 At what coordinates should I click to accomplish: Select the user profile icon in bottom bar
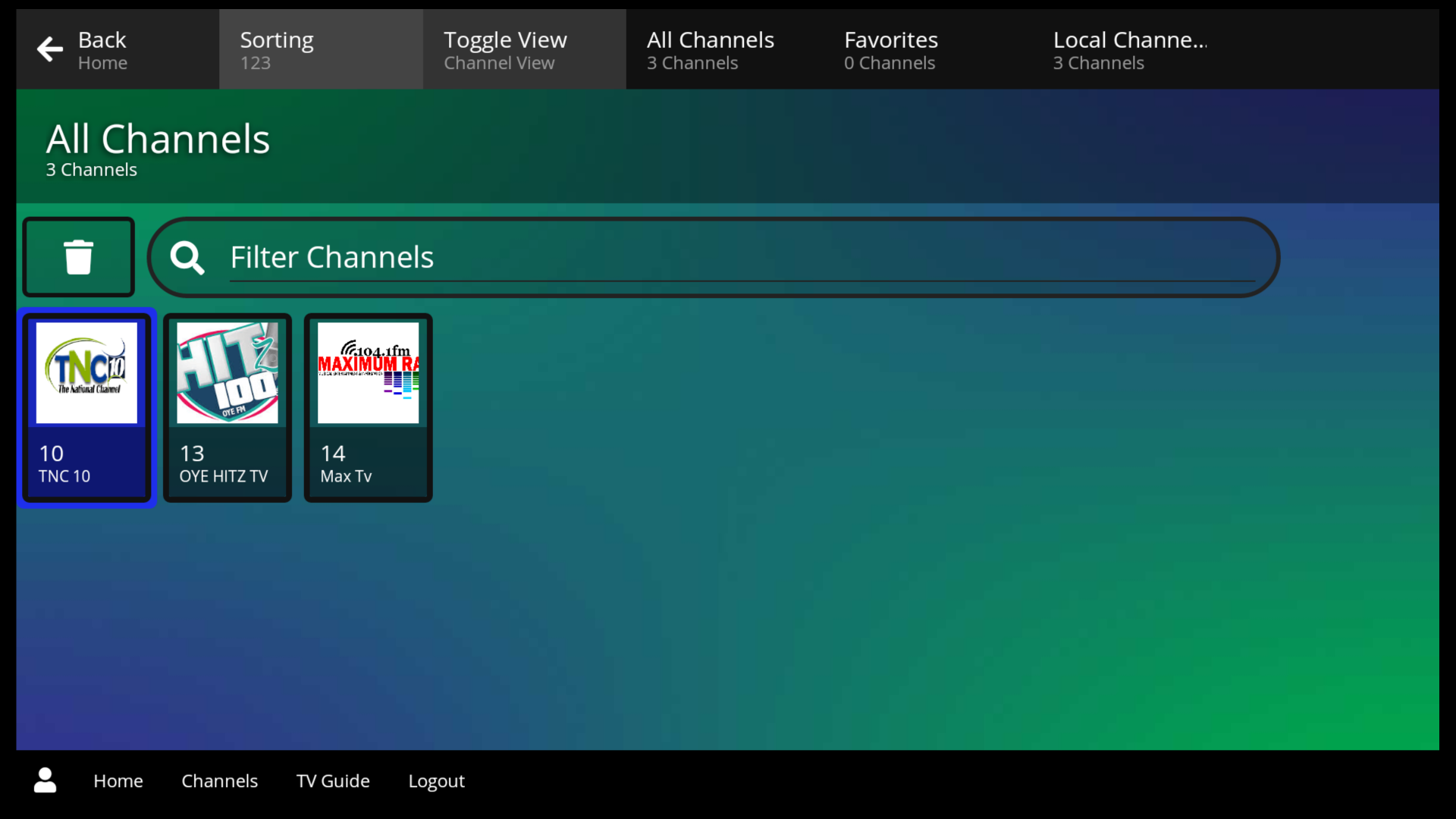[x=45, y=780]
